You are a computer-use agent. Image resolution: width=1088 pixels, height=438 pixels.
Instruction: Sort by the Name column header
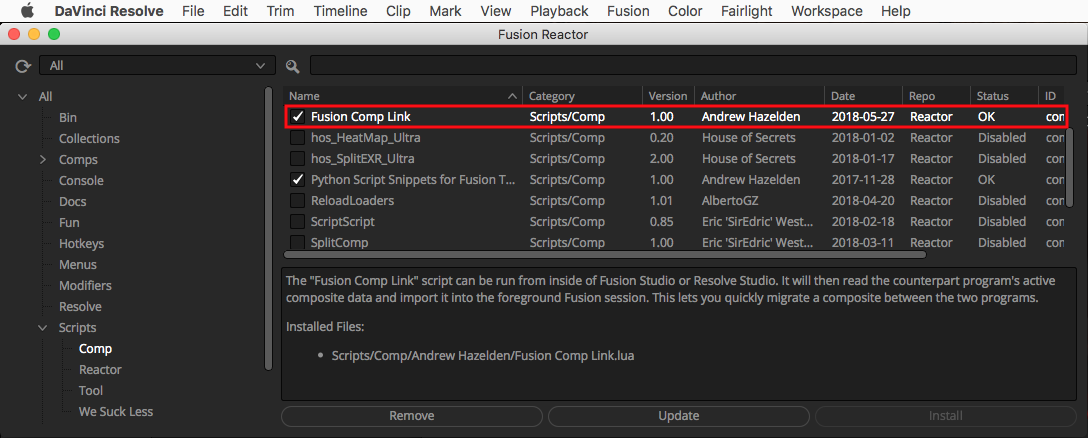coord(403,96)
